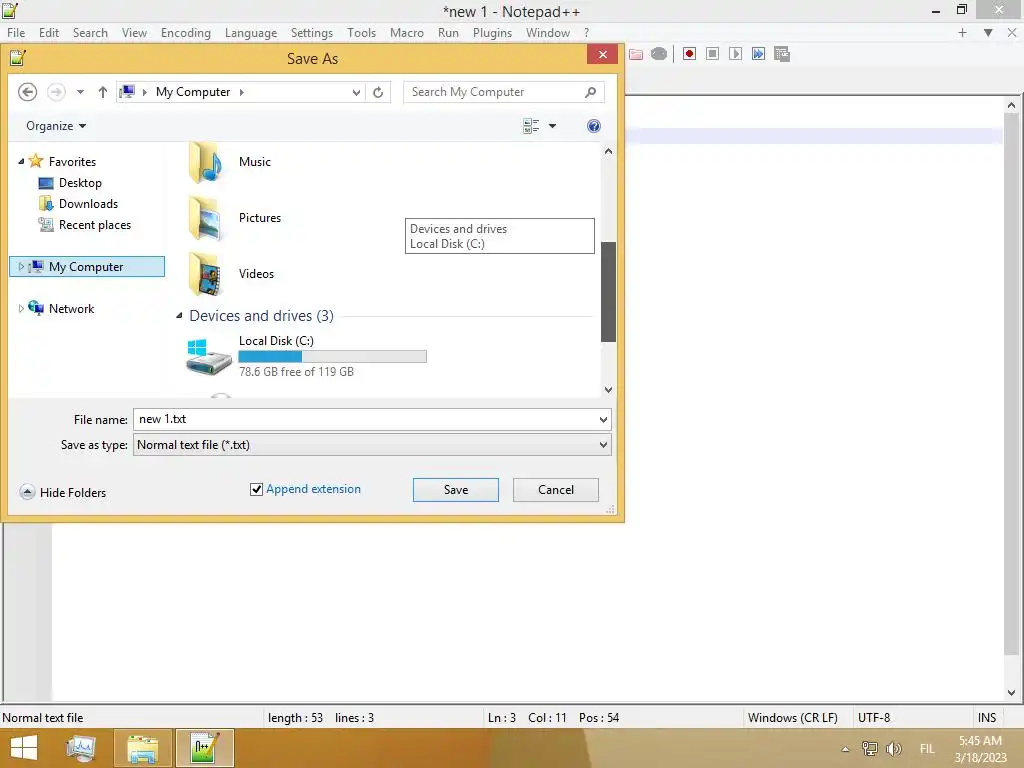Click Save Current Recorded Macro icon
The image size is (1024, 768).
point(782,54)
